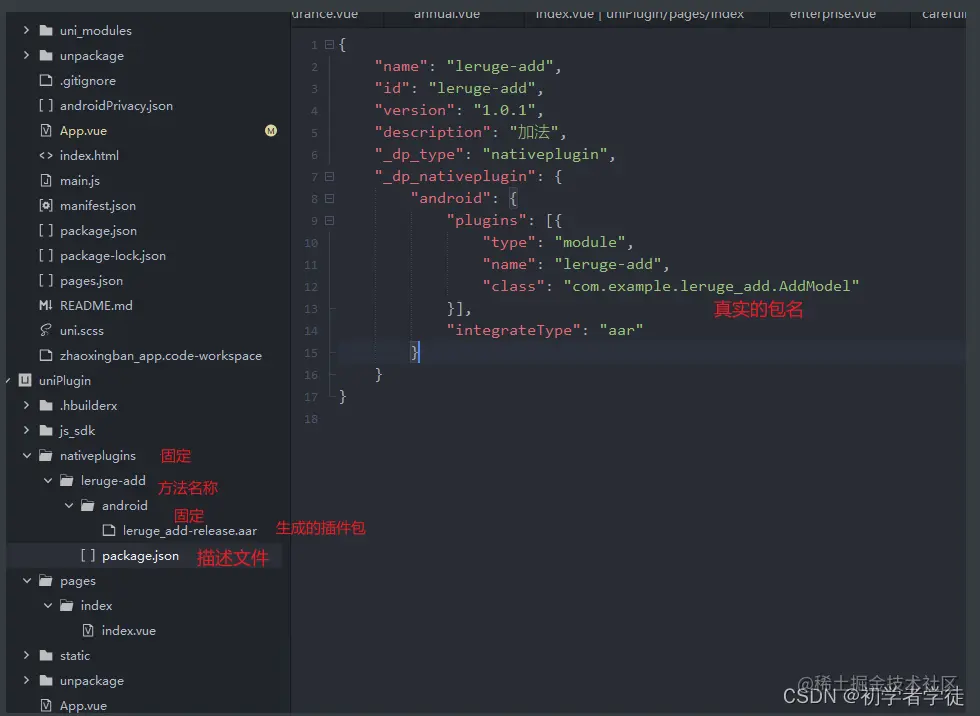980x716 pixels.
Task: Collapse the uniPlugin project chevron
Action: [x=8, y=380]
